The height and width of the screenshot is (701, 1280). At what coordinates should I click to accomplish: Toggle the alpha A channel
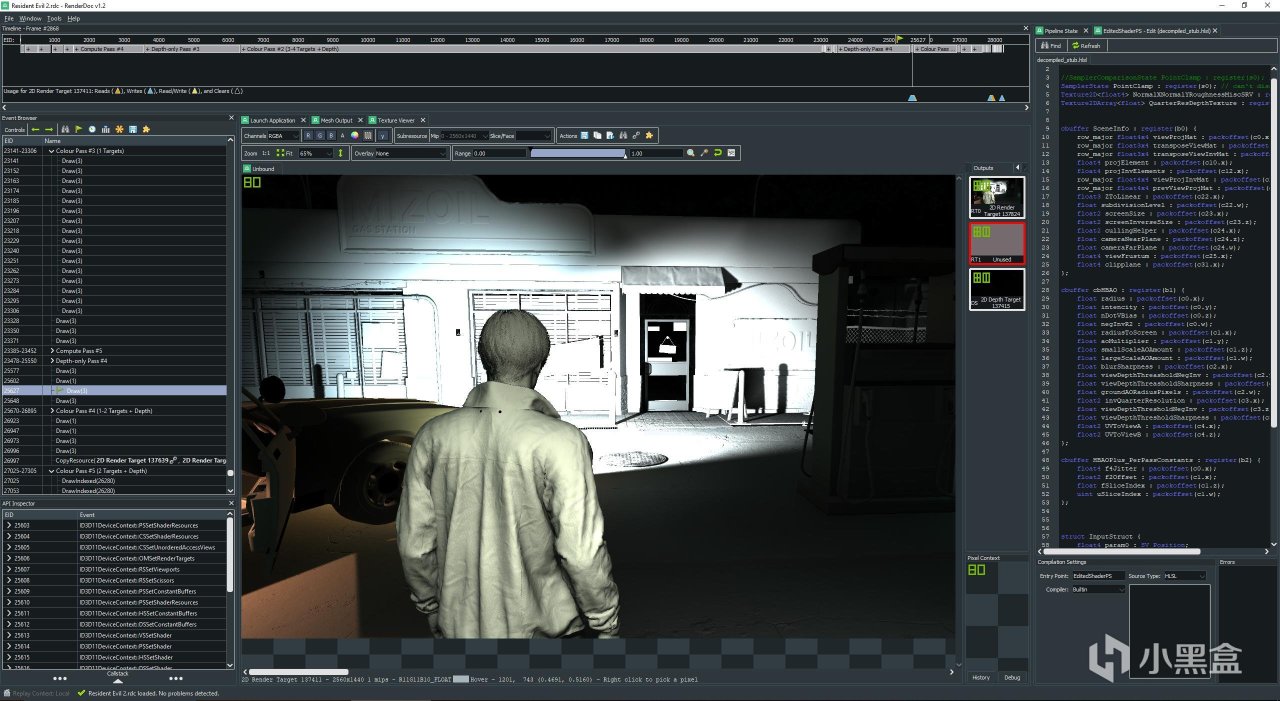[342, 135]
